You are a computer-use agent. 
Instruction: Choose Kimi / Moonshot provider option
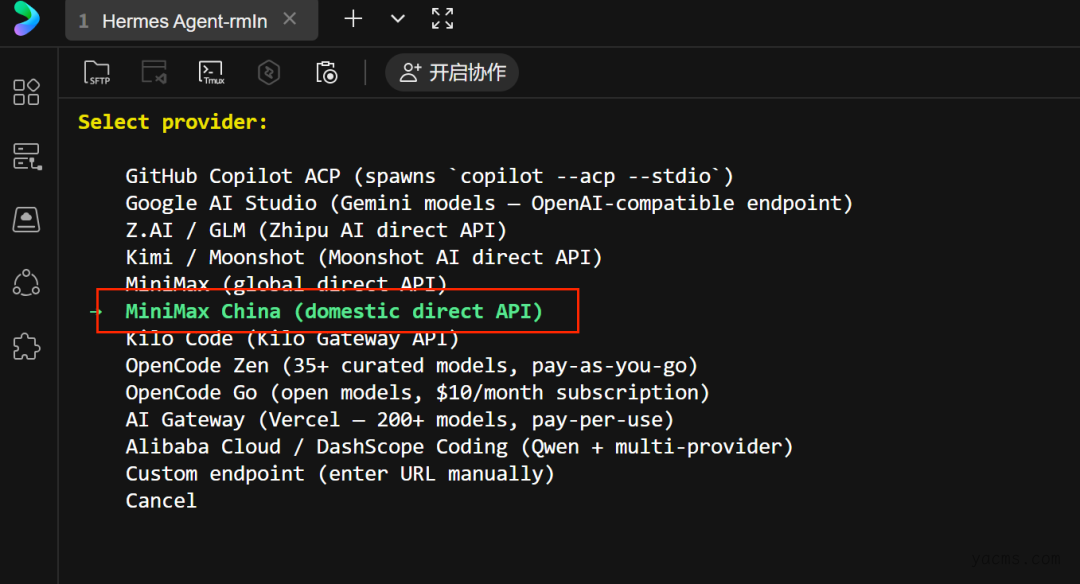pos(364,257)
